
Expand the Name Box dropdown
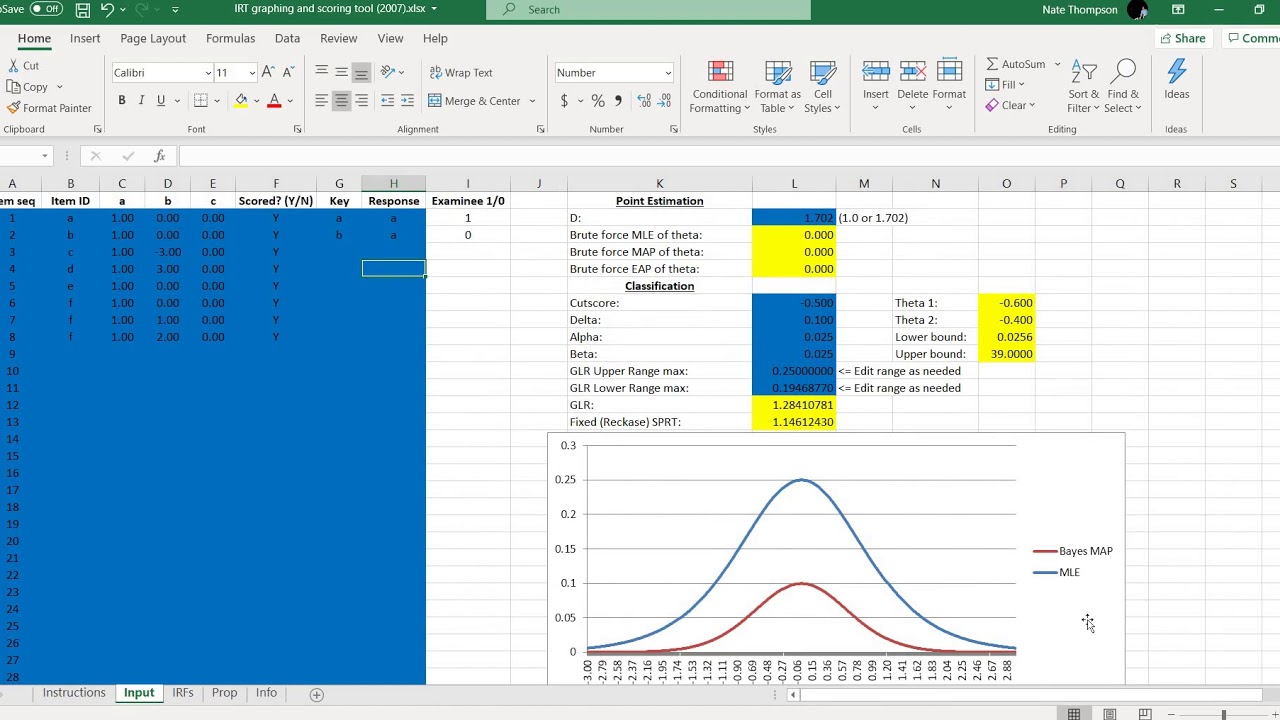[44, 156]
